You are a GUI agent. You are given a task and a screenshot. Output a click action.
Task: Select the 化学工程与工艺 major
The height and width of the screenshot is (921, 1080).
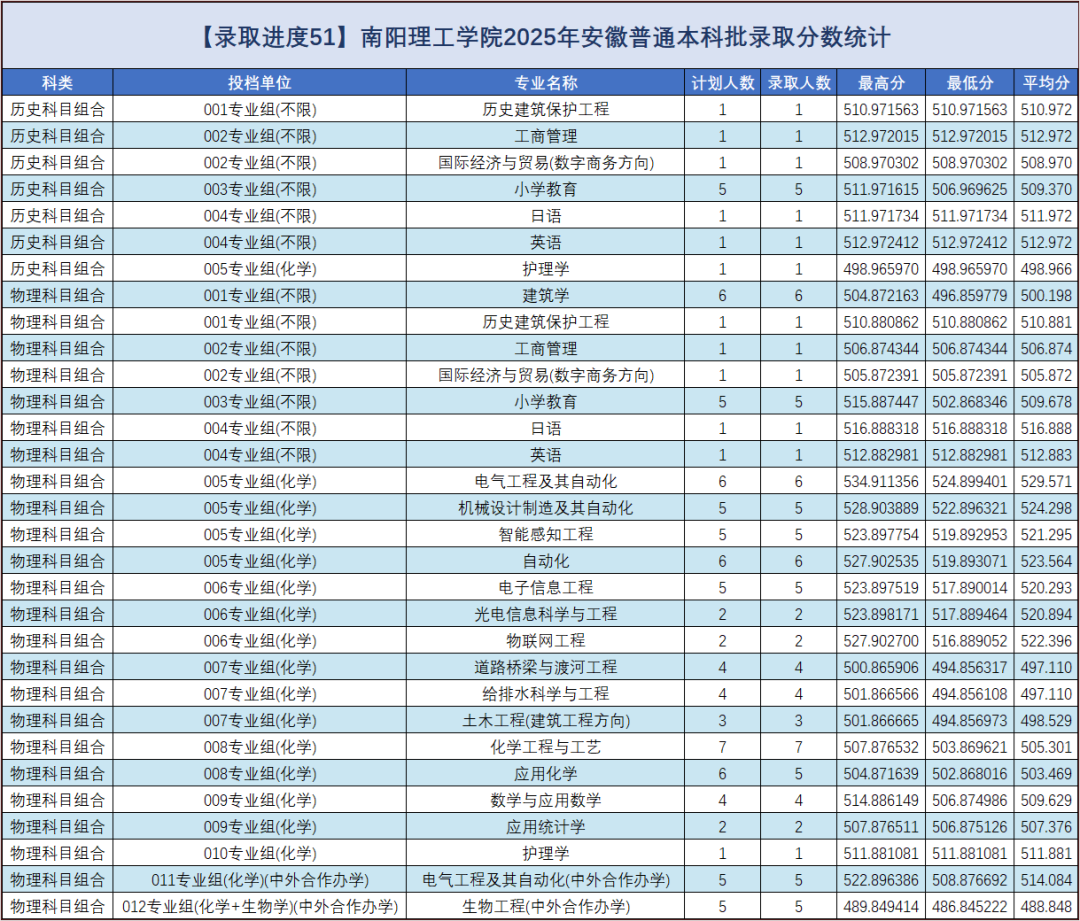tap(546, 747)
